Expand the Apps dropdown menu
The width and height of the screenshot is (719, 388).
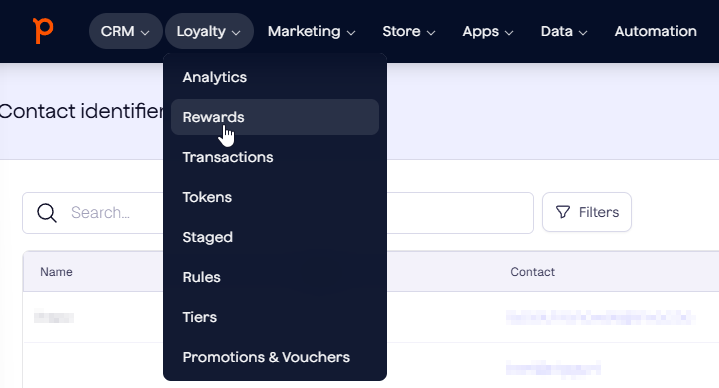pyautogui.click(x=487, y=31)
